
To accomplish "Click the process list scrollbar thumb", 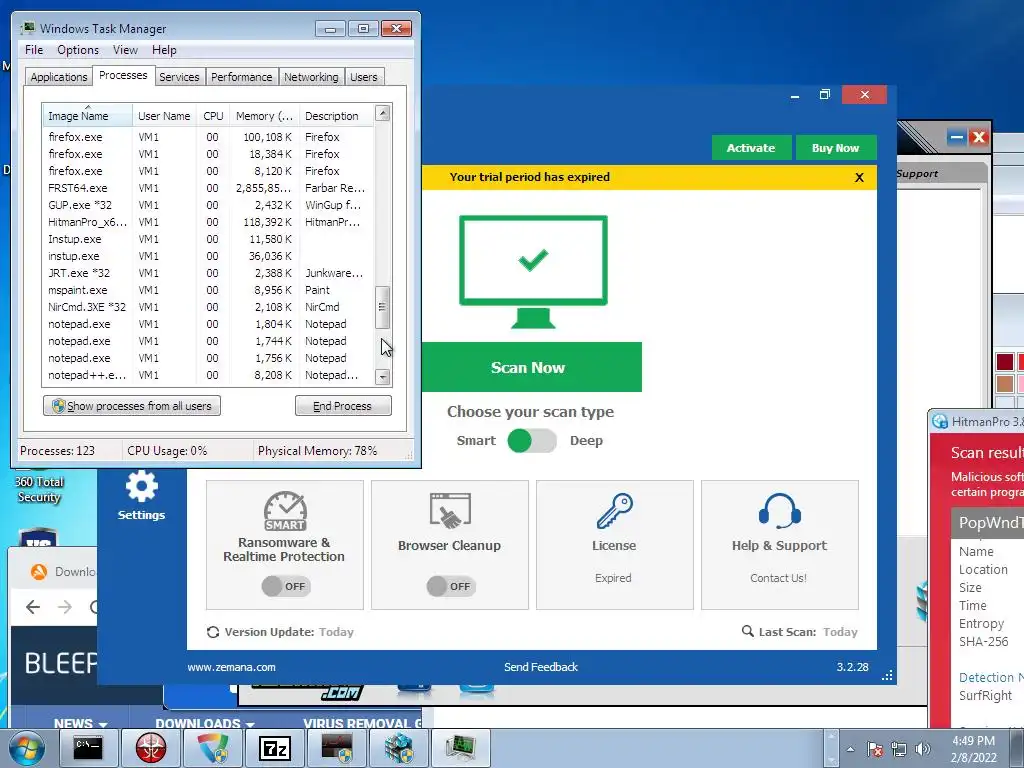I will point(383,307).
